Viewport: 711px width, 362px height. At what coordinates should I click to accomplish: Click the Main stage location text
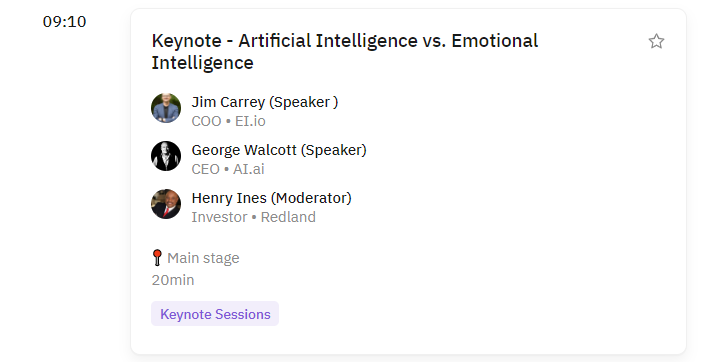pos(203,258)
